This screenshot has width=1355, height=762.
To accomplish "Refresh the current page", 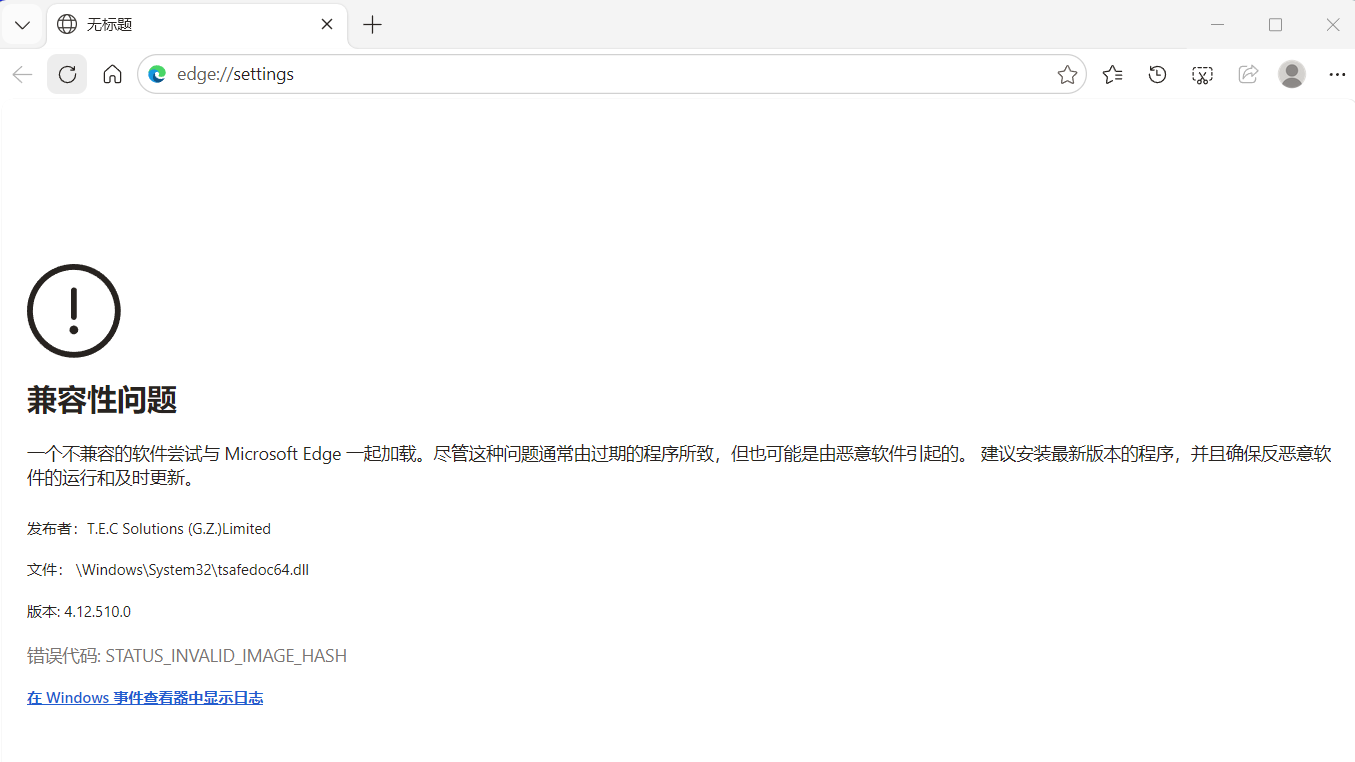I will pos(67,74).
